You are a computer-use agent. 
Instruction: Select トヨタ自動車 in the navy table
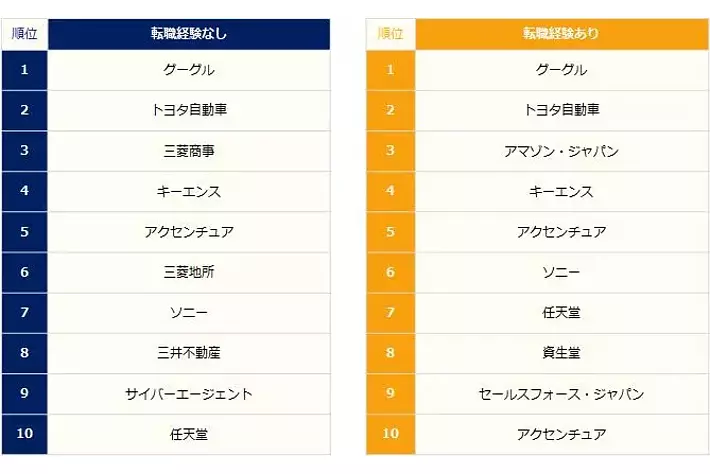coord(188,110)
